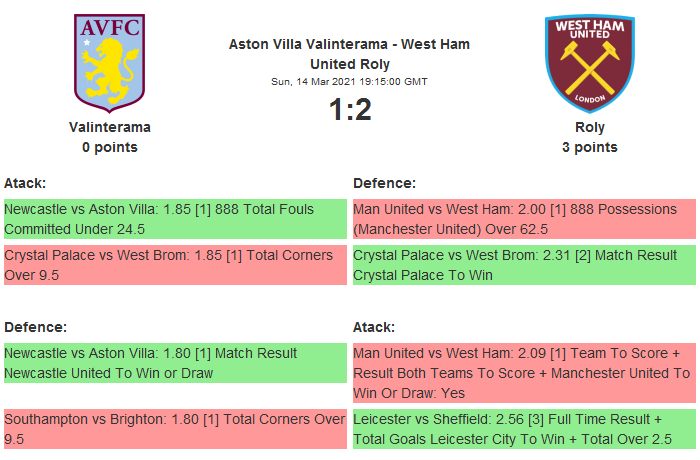Click Roly's 3 points label
Viewport: 700px width, 460px height.
(590, 147)
